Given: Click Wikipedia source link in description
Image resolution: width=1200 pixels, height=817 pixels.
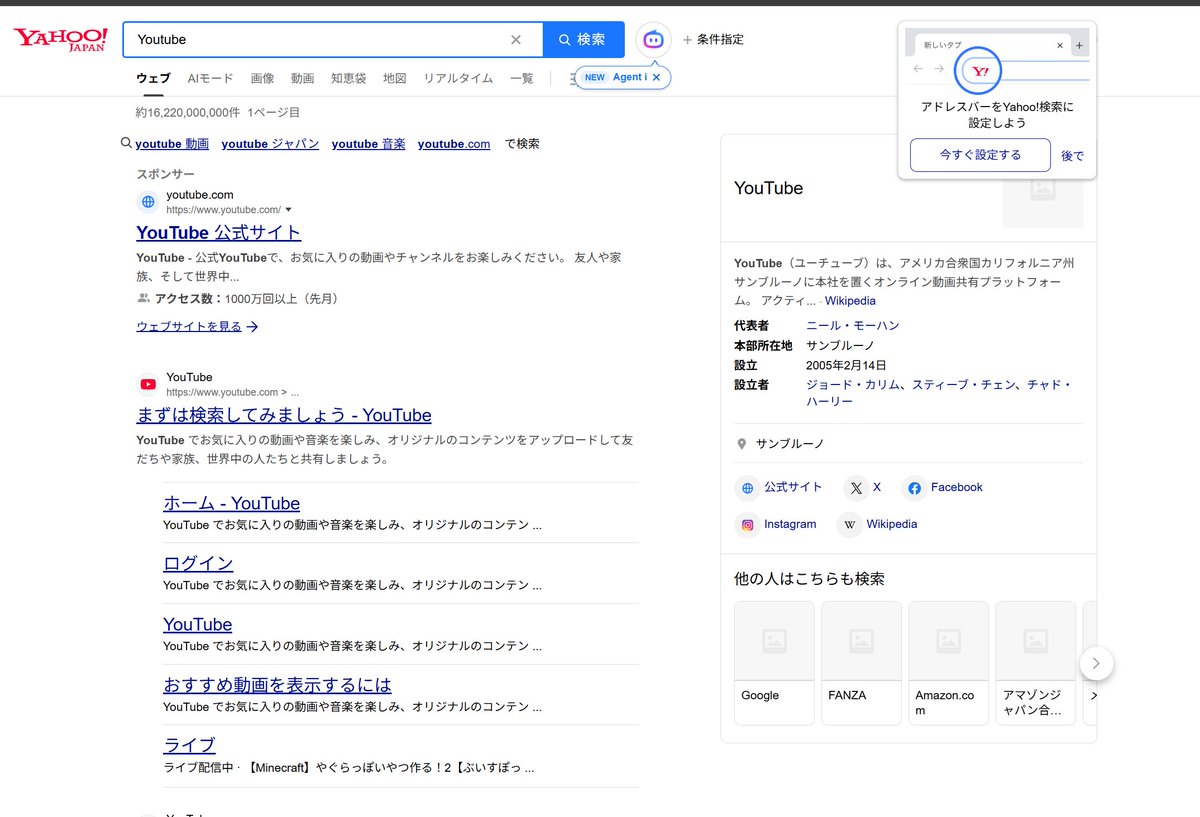Looking at the screenshot, I should (x=850, y=301).
